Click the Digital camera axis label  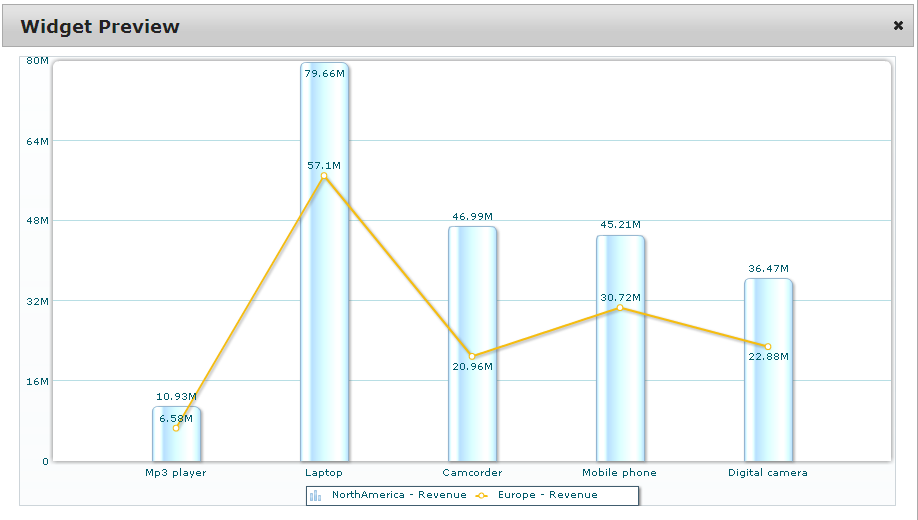pyautogui.click(x=768, y=473)
